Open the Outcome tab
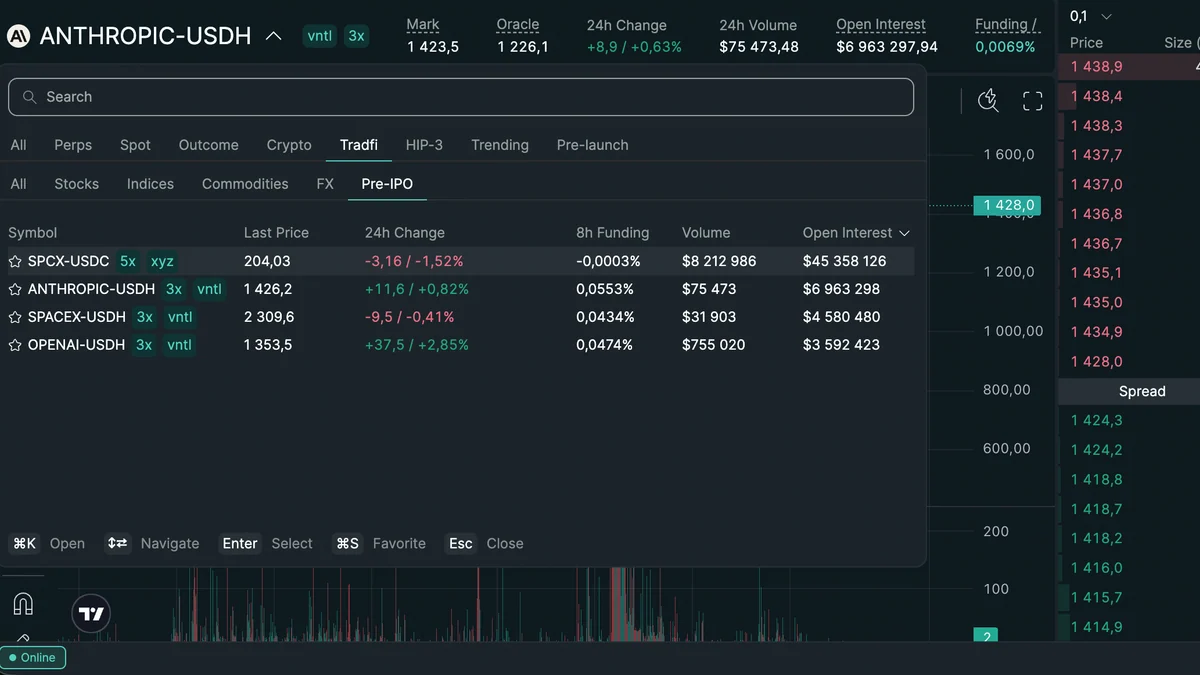The width and height of the screenshot is (1200, 675). [208, 145]
